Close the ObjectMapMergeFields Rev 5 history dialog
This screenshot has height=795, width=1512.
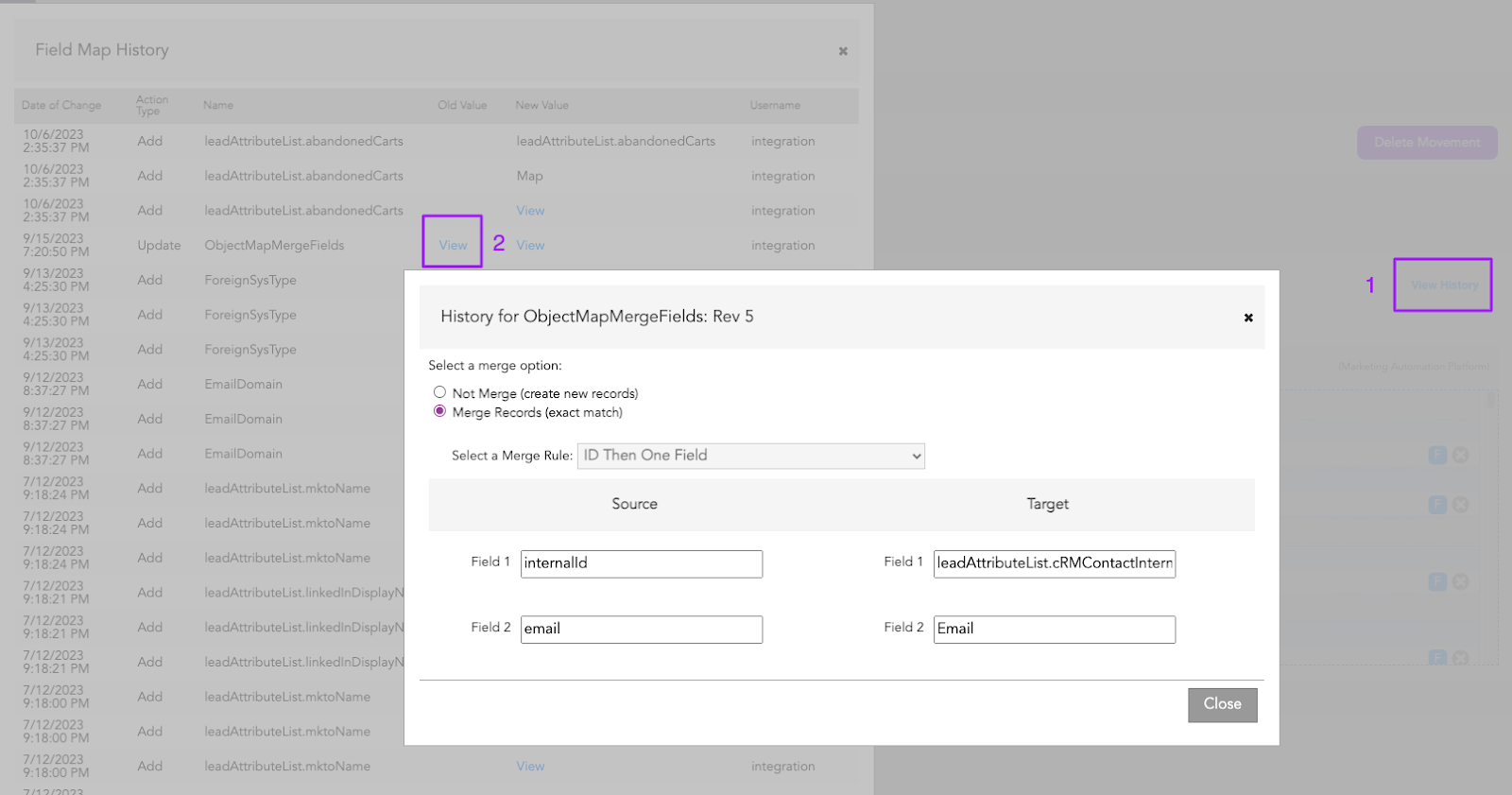click(1248, 318)
